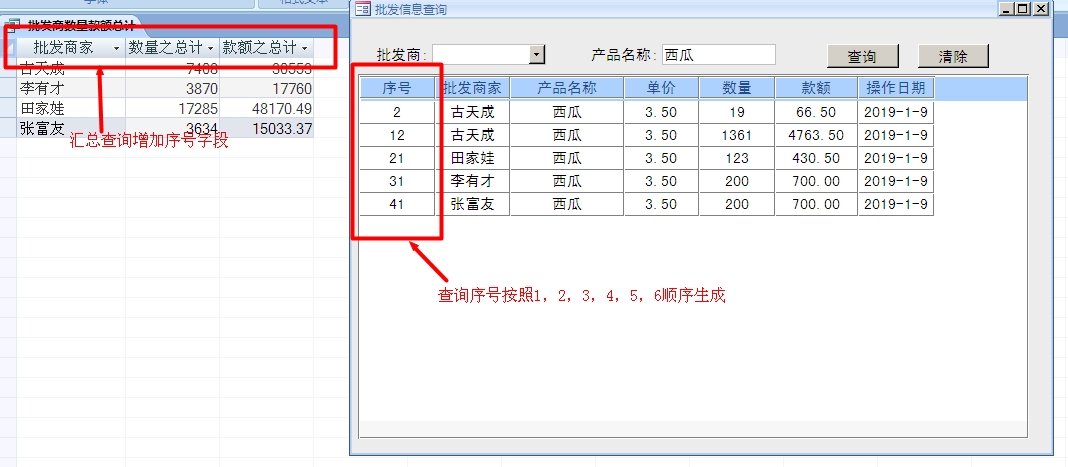
Task: Click the 款额 cell showing 430.50
Action: coord(816,159)
